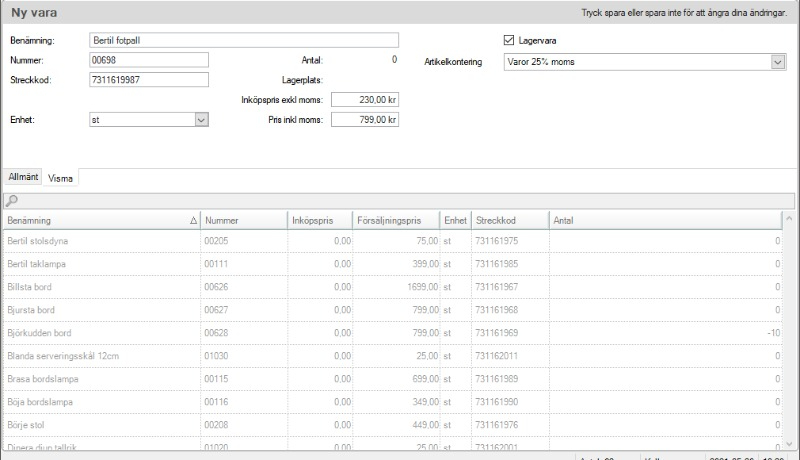
Task: Click barcode 731161967
Action: (x=496, y=287)
